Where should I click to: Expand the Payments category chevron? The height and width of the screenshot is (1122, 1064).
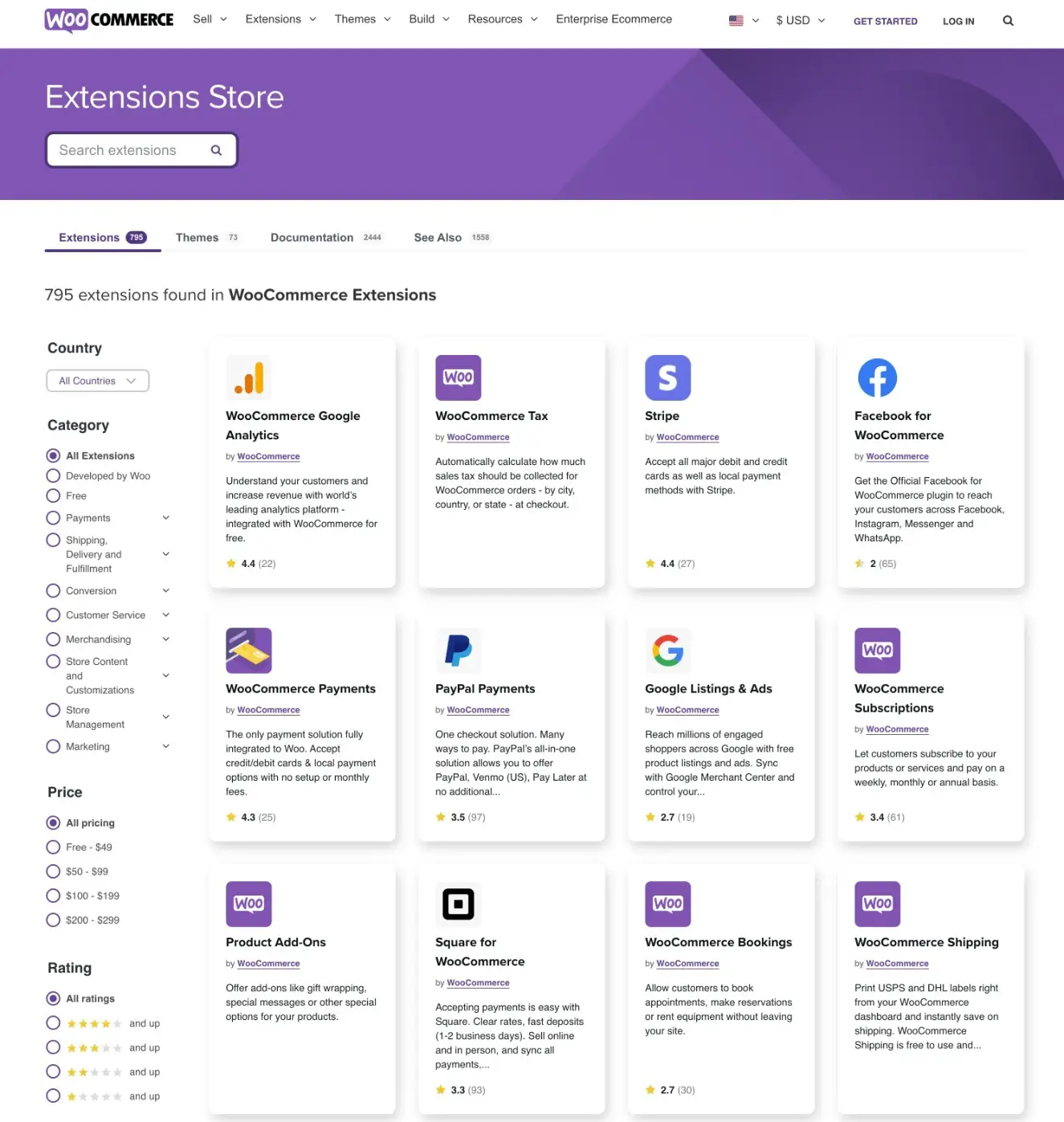166,518
